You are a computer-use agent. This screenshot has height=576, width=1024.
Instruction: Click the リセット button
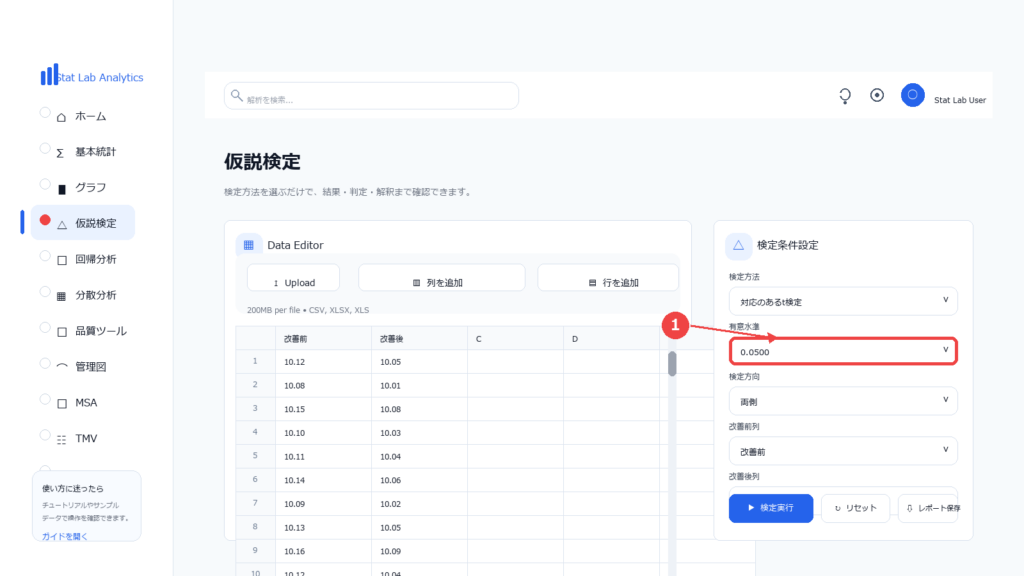click(855, 508)
